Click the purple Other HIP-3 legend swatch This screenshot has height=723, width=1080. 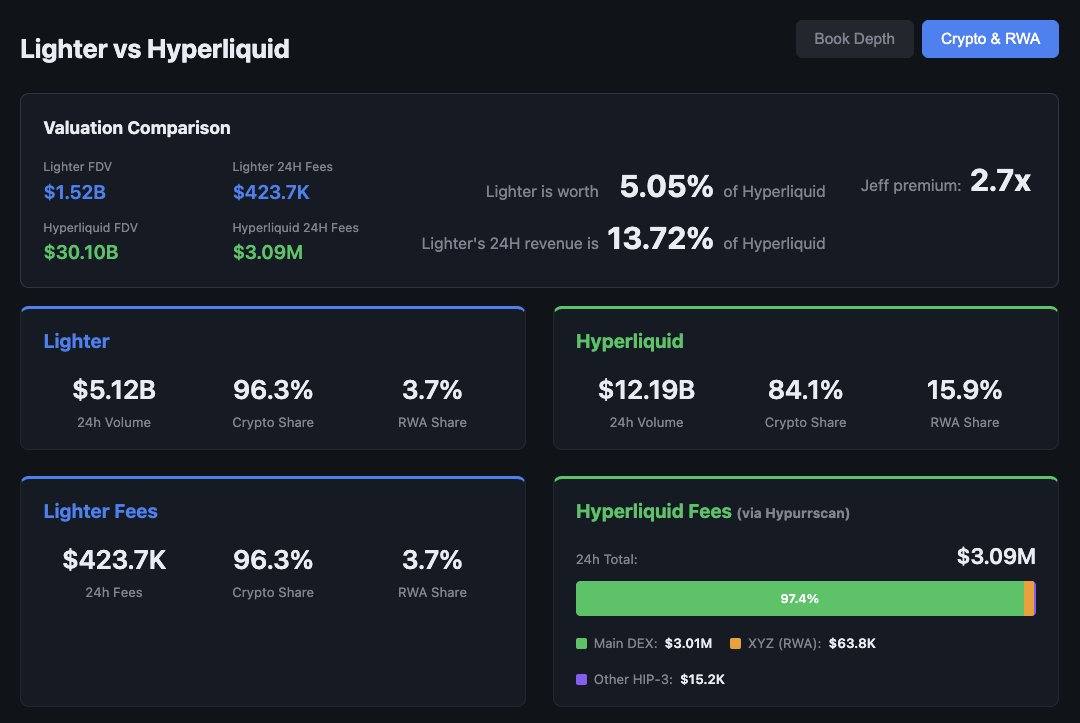[582, 680]
